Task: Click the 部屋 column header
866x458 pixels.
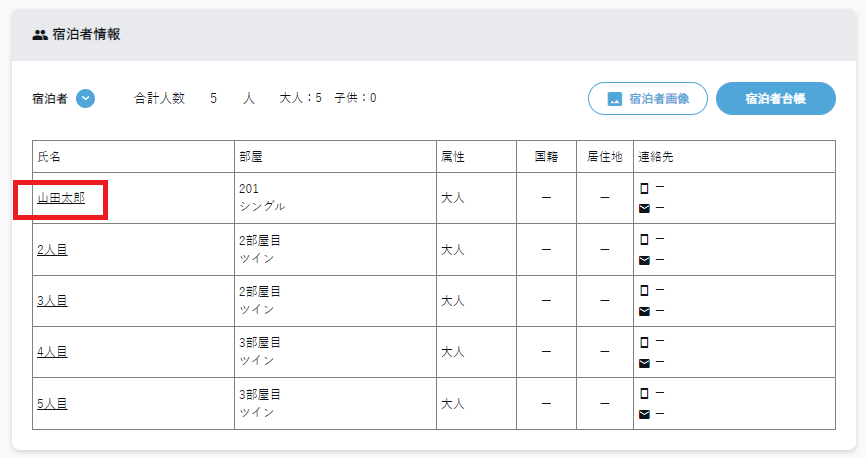Action: (x=251, y=157)
